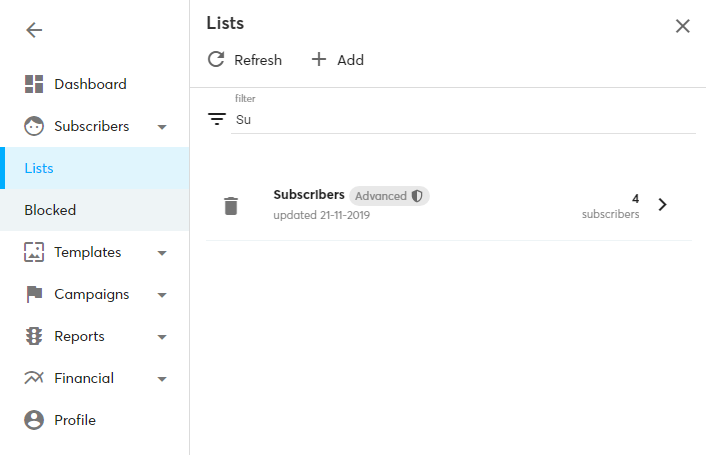Click the Templates image icon
Screen dimensions: 706x455
point(34,252)
